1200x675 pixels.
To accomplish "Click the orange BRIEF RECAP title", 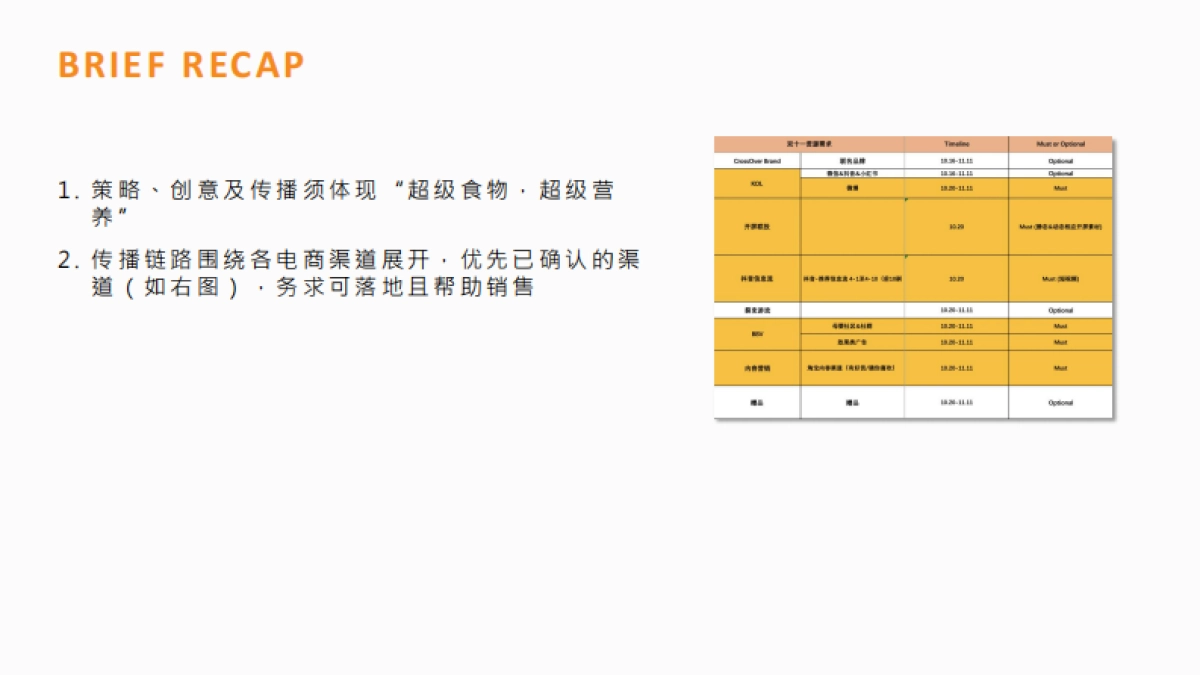I will (x=180, y=64).
